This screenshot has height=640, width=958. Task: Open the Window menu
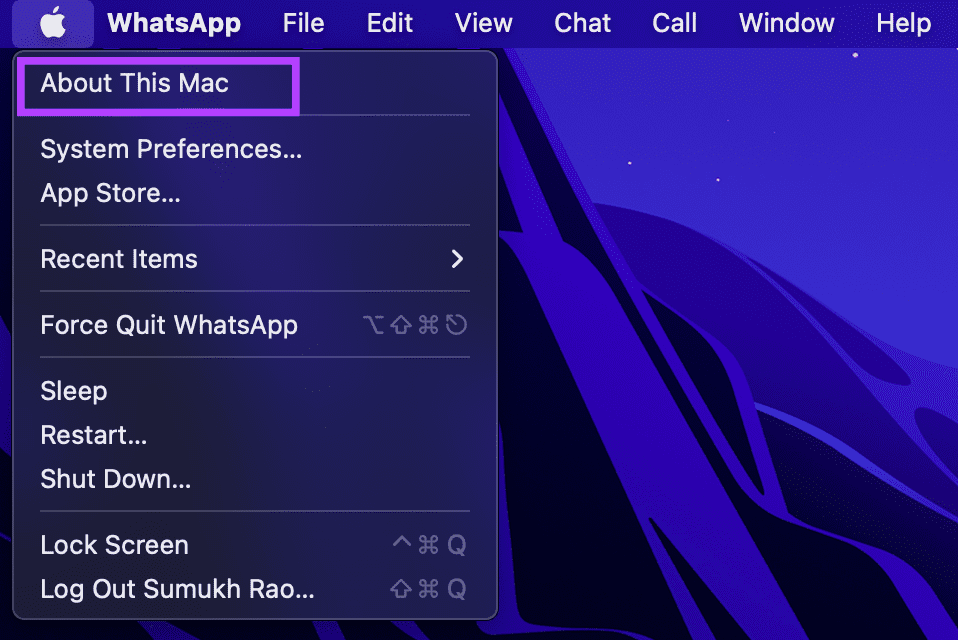pos(786,23)
